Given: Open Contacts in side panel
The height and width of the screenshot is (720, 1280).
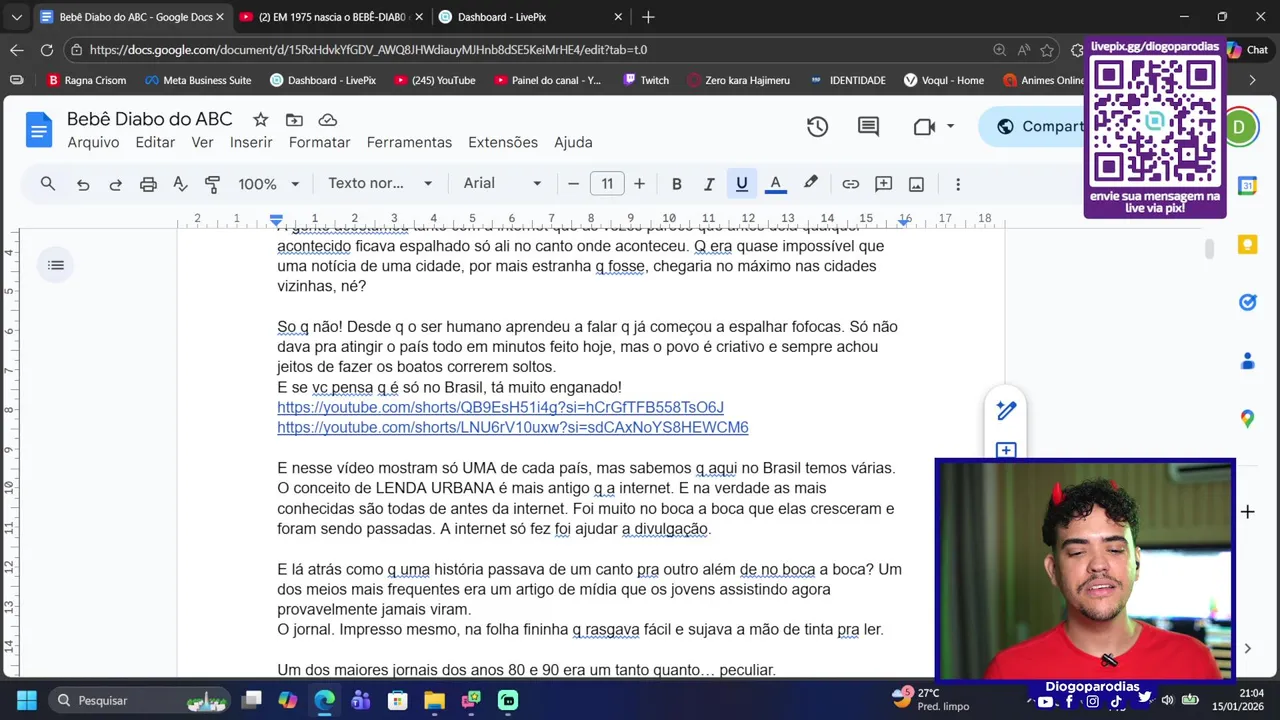Looking at the screenshot, I should (x=1247, y=361).
